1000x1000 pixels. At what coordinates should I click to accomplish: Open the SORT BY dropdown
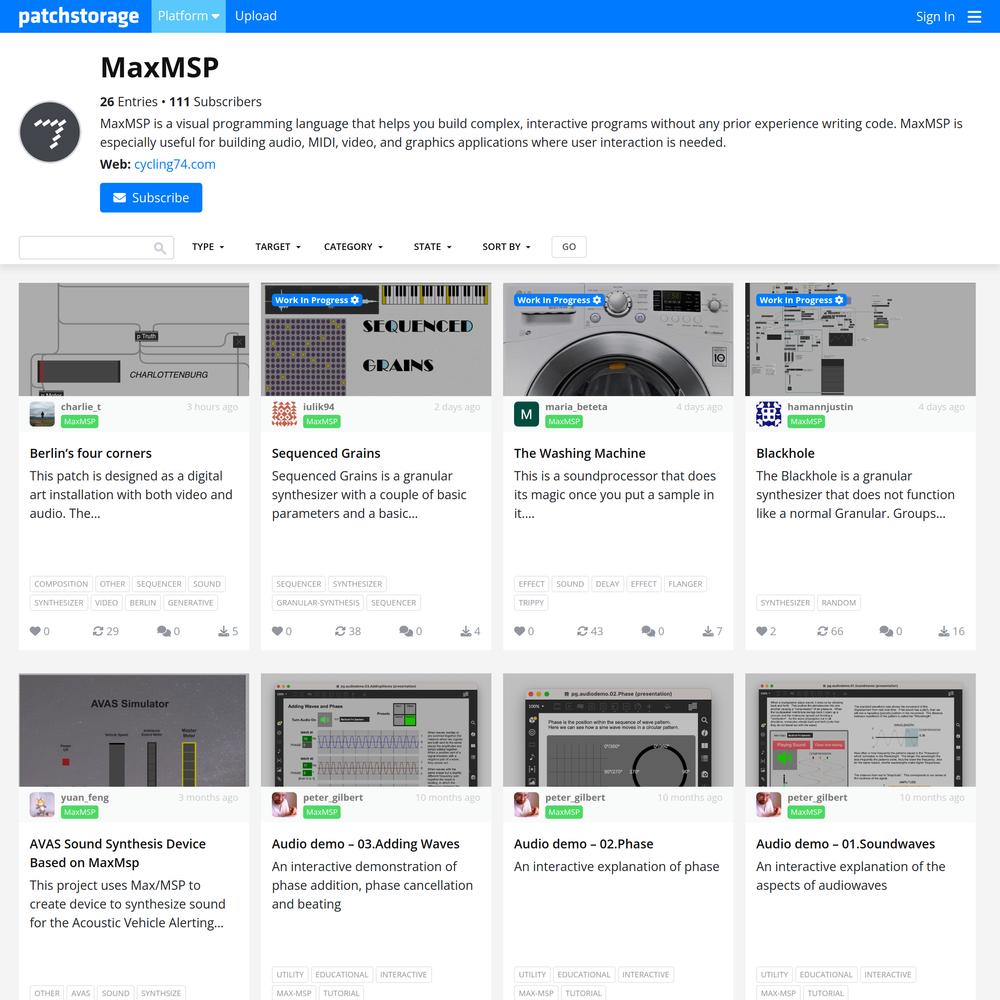point(506,247)
